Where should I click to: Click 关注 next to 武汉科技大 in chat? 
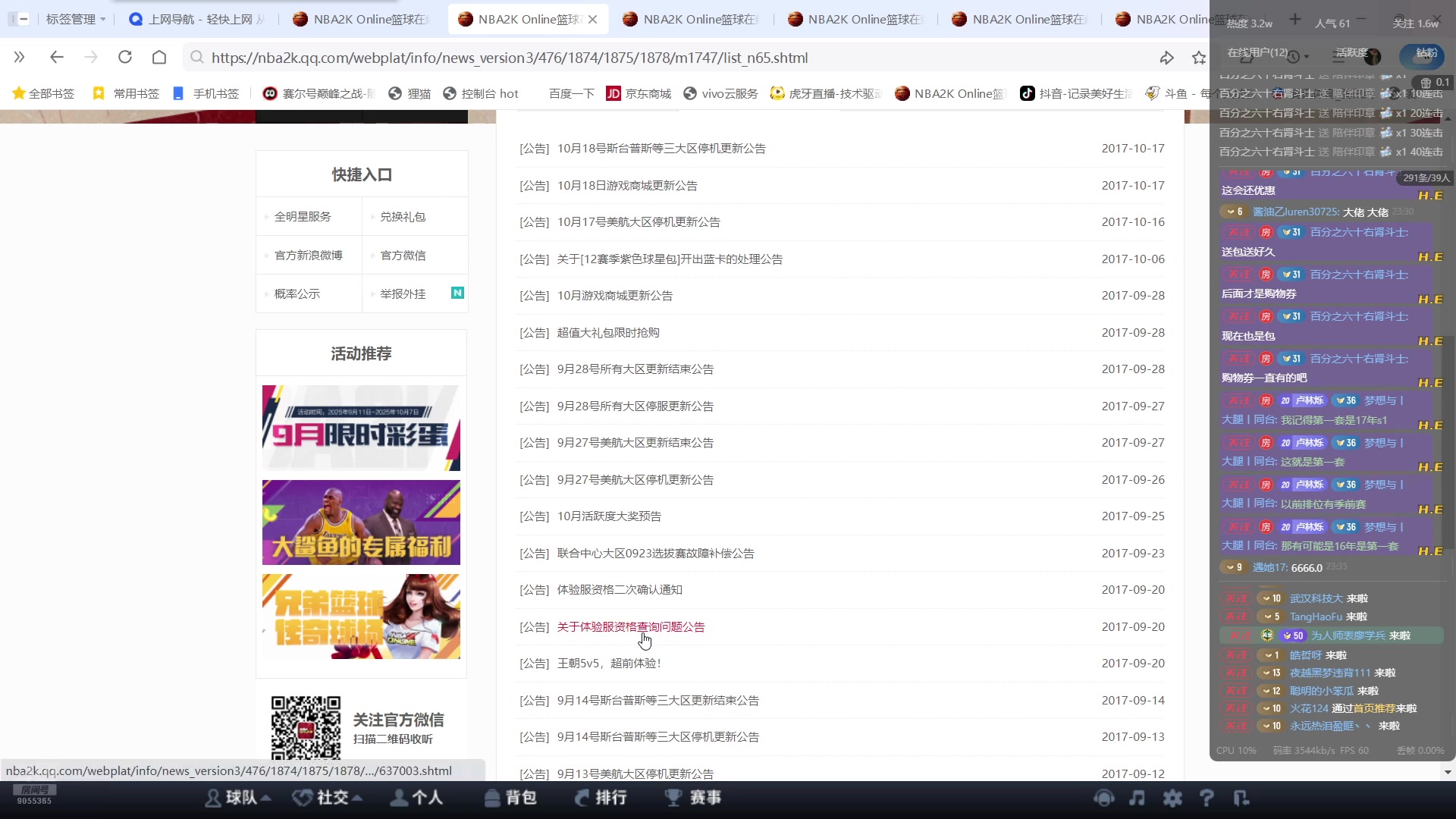[x=1237, y=598]
